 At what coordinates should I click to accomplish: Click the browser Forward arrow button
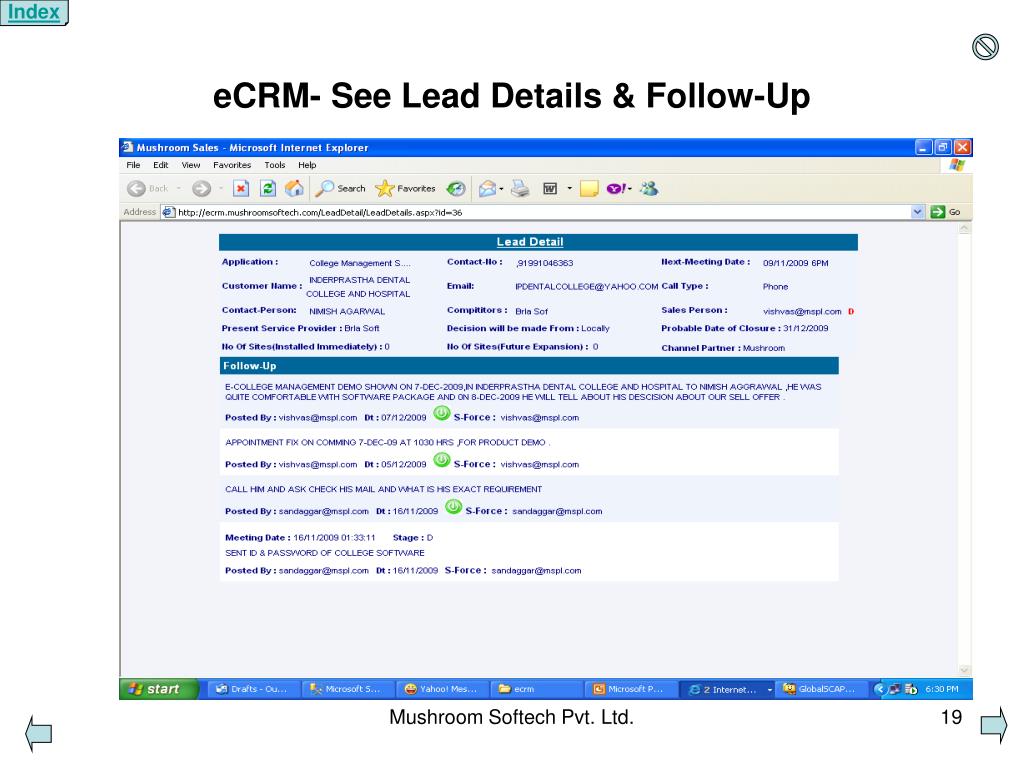pyautogui.click(x=201, y=189)
